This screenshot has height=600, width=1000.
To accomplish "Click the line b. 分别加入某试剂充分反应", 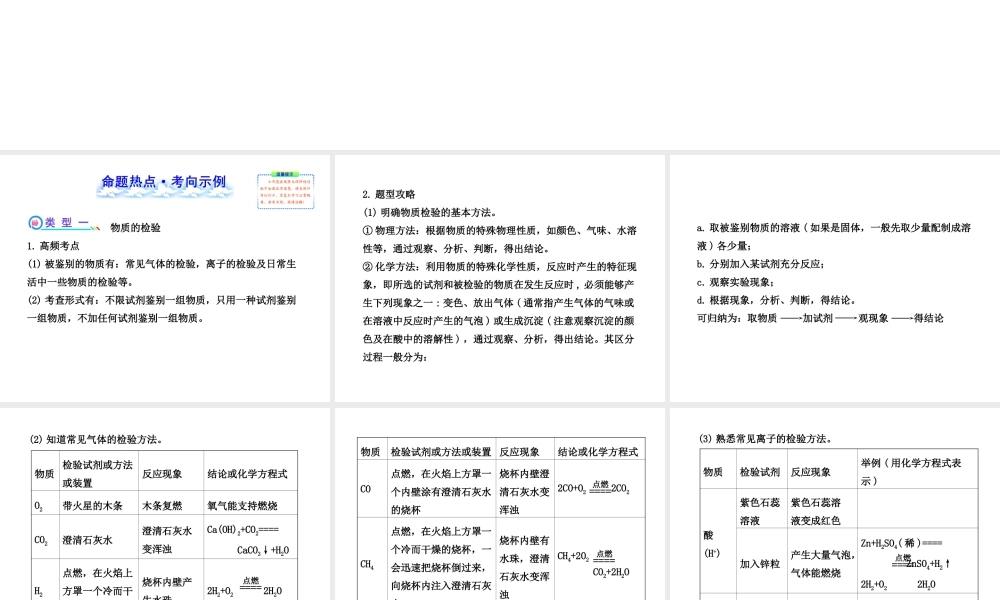I will coord(761,264).
